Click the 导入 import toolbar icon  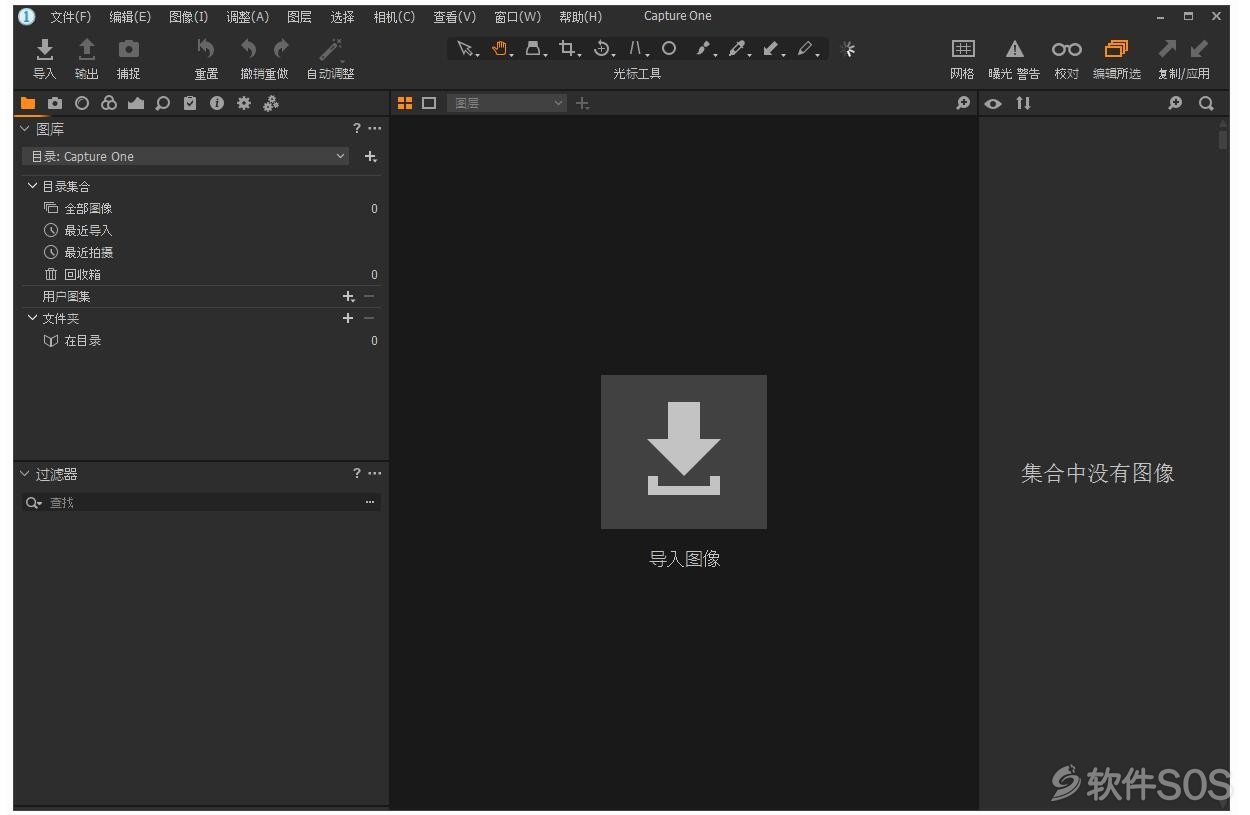tap(44, 49)
